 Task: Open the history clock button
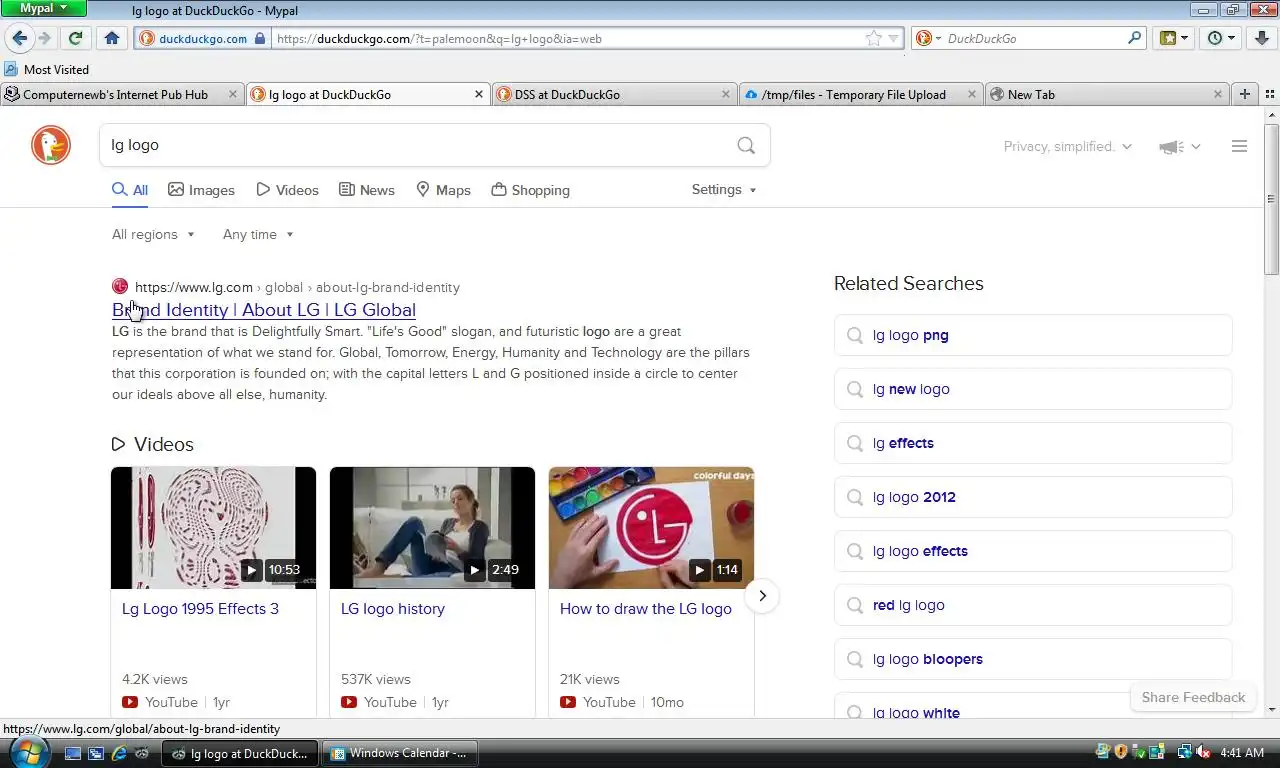1221,38
